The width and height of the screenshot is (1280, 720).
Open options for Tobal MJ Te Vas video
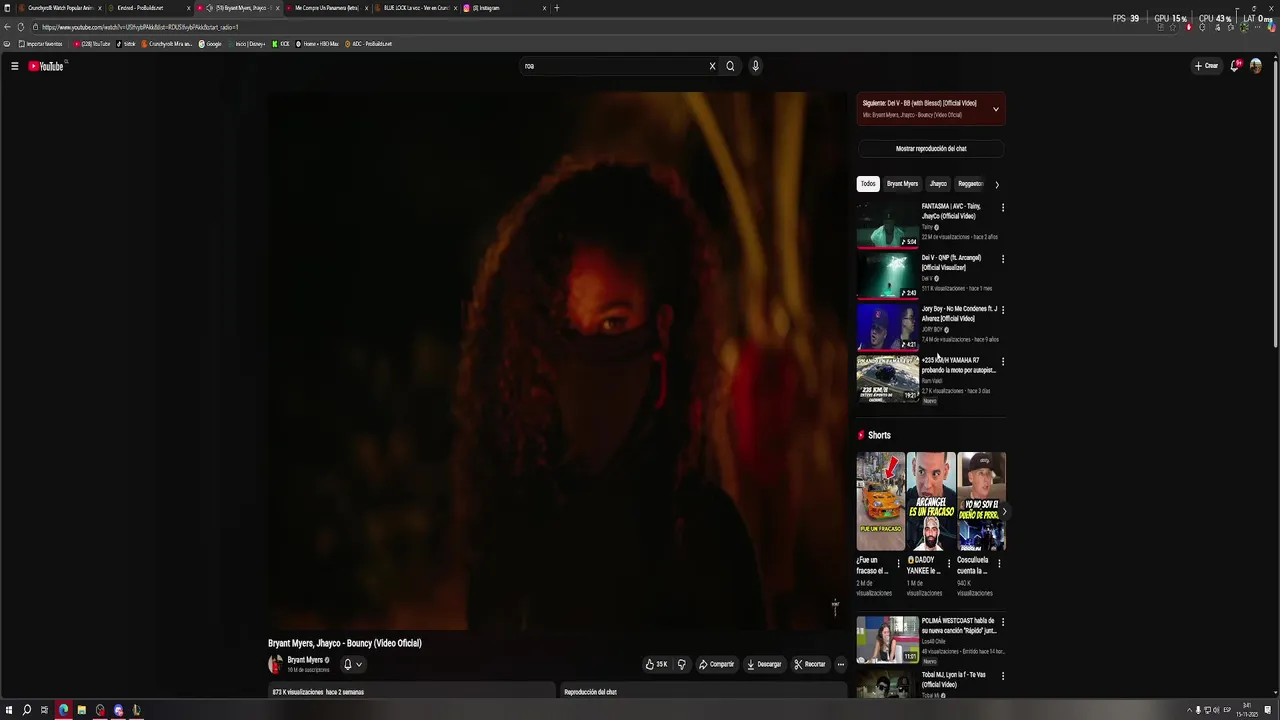[1003, 676]
